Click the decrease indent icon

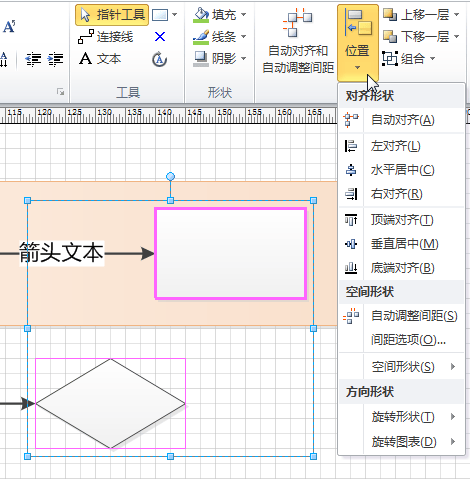(33, 60)
